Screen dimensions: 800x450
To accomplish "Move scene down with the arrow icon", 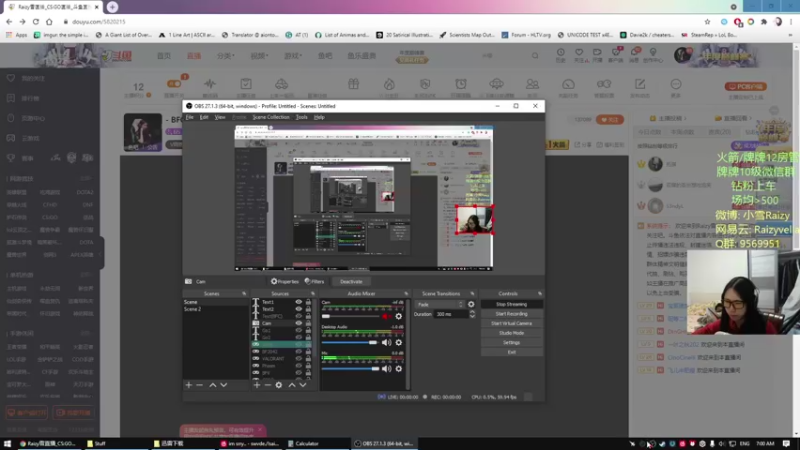I will (x=223, y=385).
